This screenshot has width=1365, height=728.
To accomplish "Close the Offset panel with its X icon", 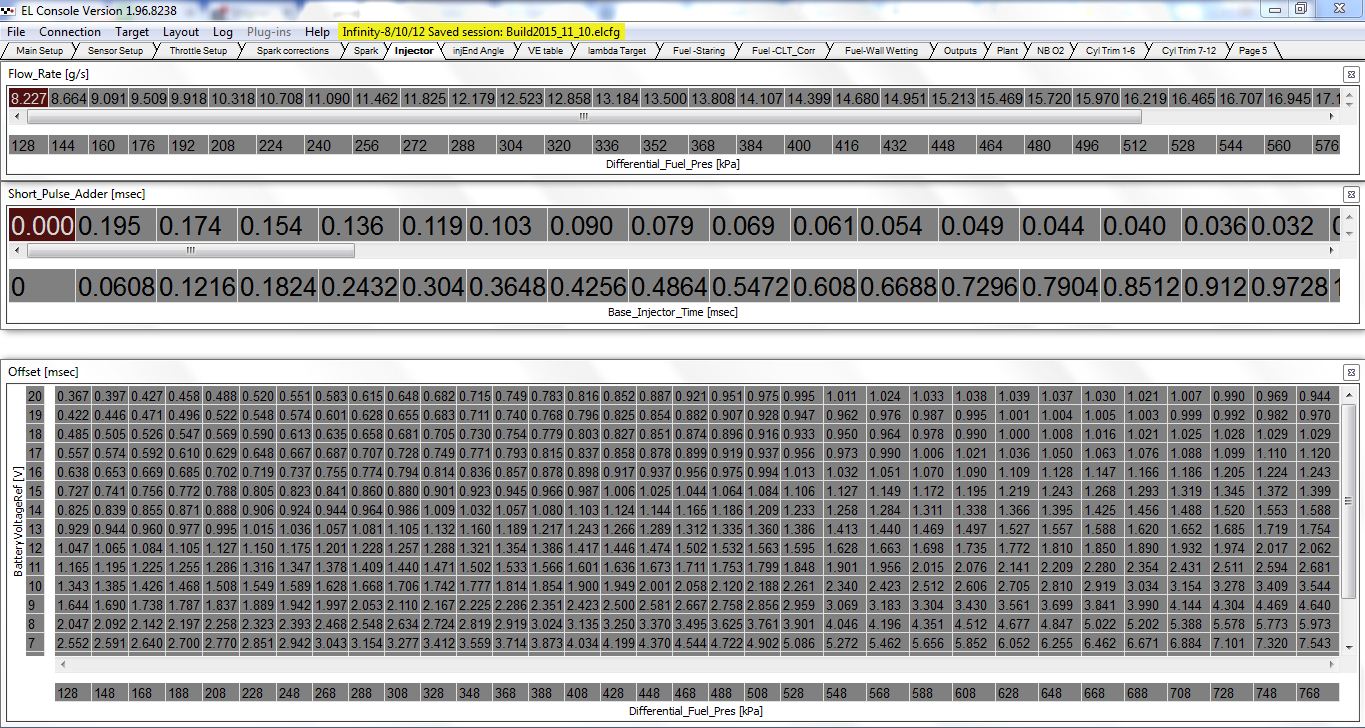I will 1350,372.
